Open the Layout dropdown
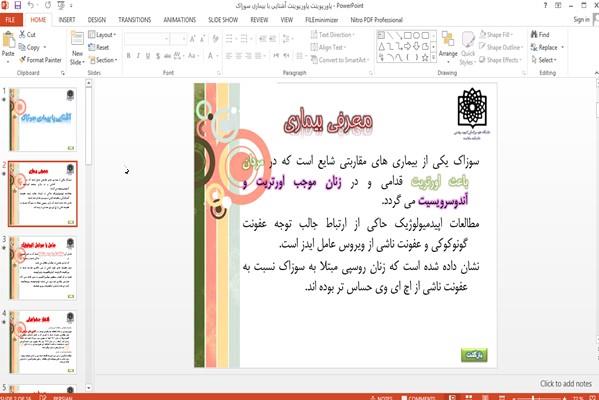The height and width of the screenshot is (400, 599). tap(102, 35)
